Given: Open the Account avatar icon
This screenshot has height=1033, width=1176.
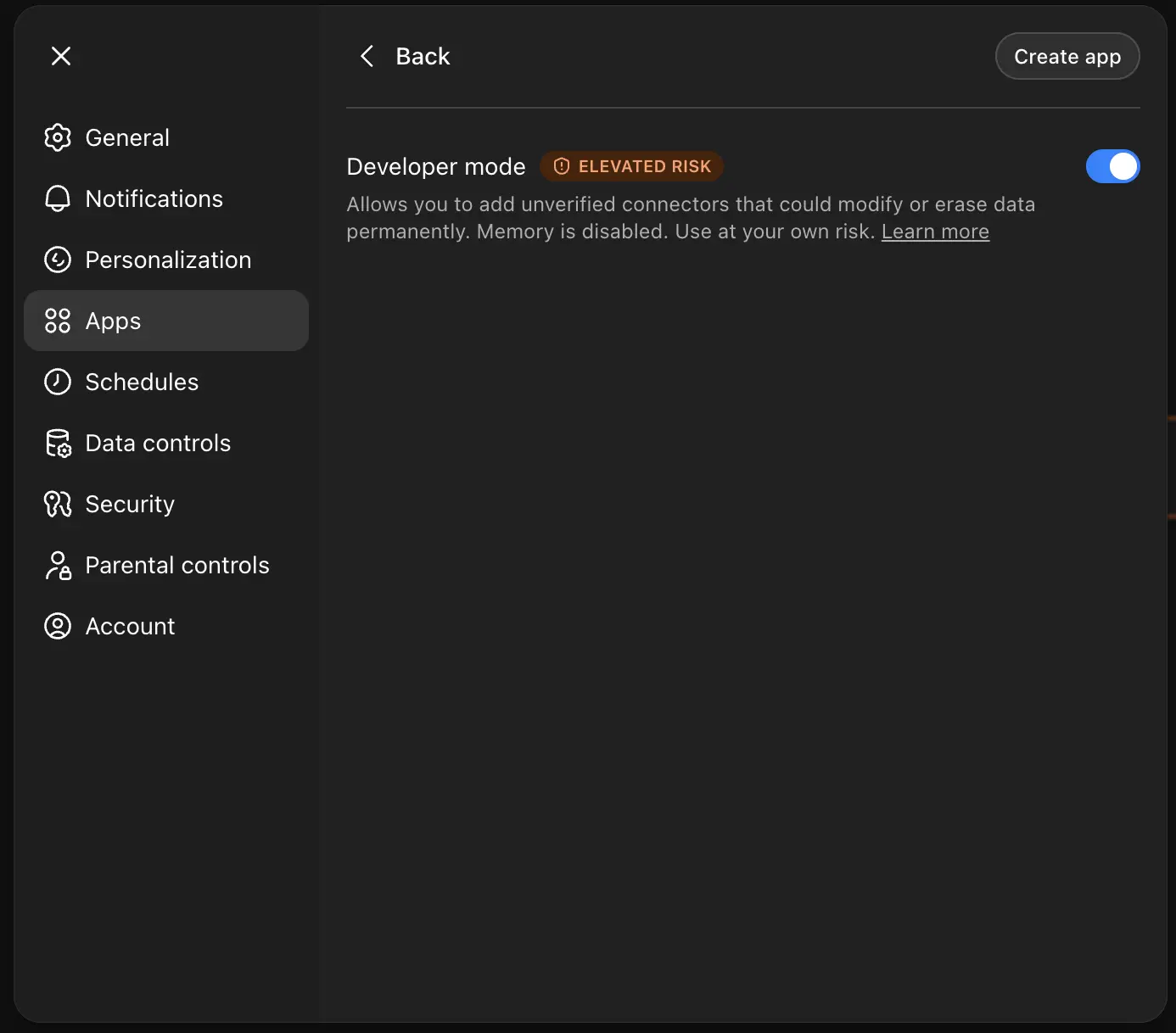Looking at the screenshot, I should point(58,626).
